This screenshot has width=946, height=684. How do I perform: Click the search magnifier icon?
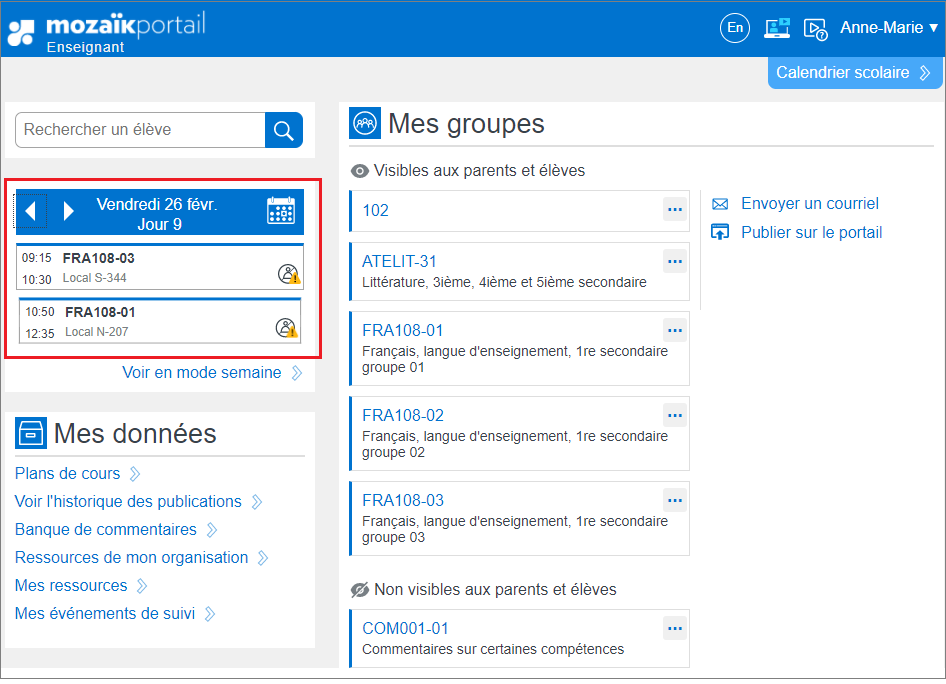pos(283,130)
